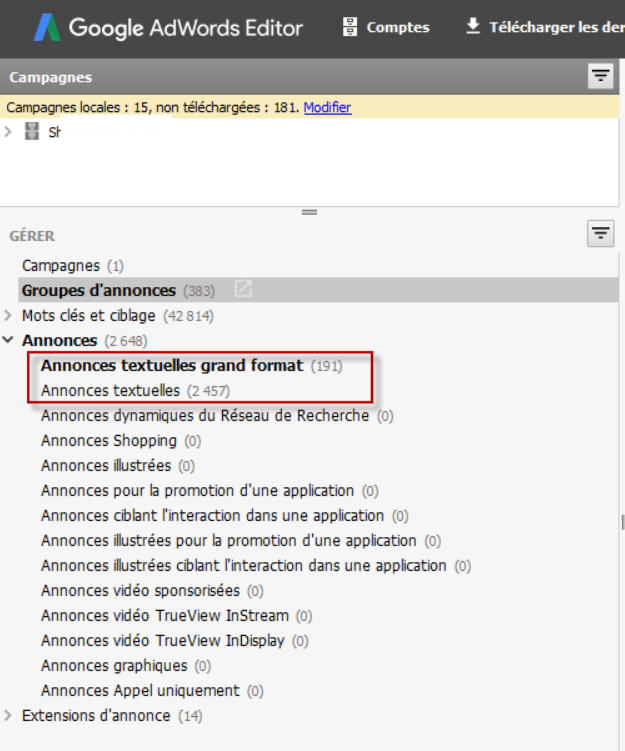Select Annonces (2 648) row
Viewport: 625px width, 751px height.
[85, 341]
